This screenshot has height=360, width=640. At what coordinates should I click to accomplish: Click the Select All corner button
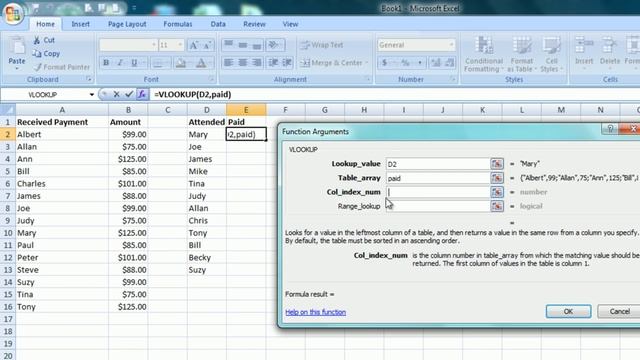click(8, 110)
